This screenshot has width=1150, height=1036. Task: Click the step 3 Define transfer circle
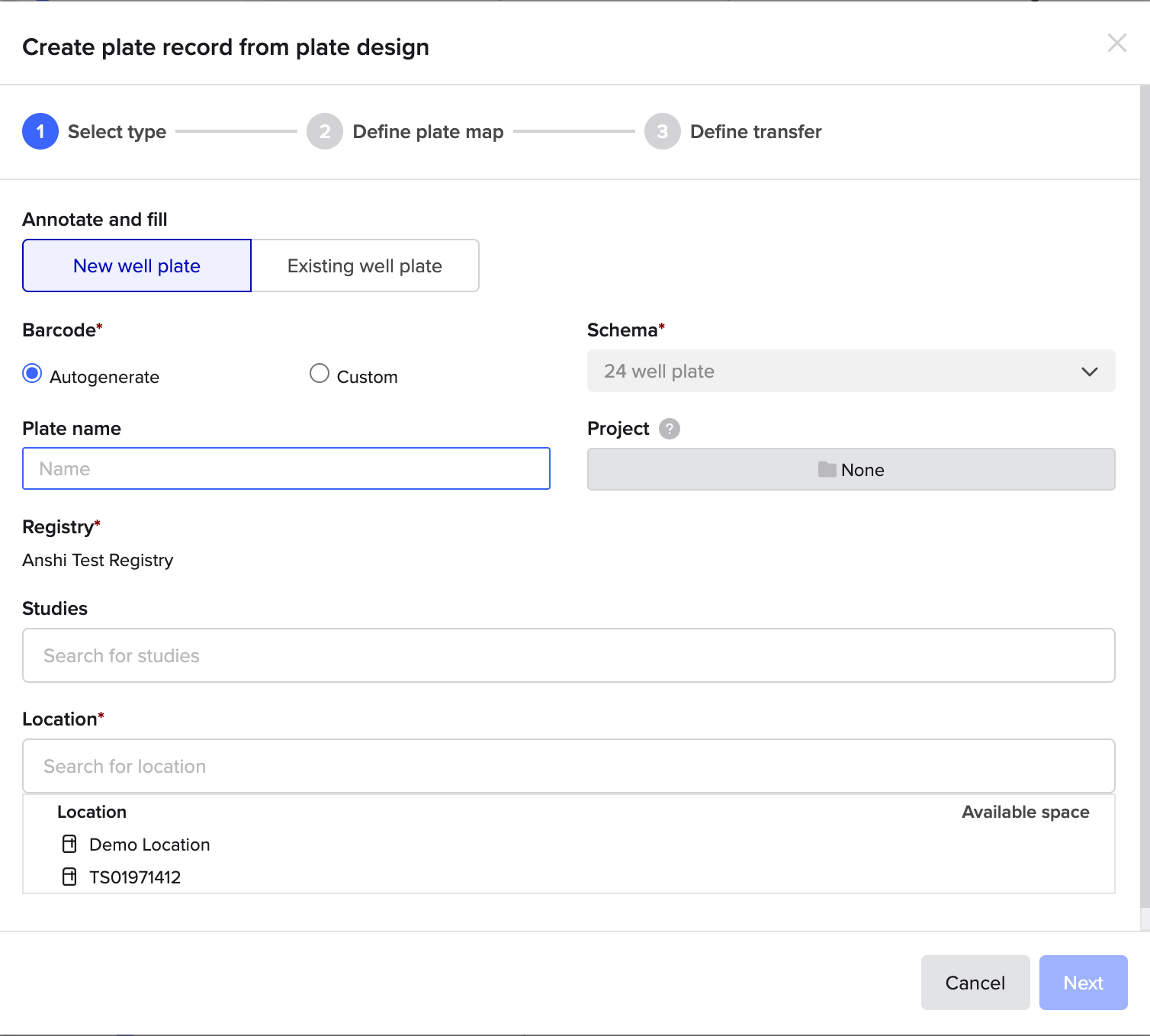tap(662, 131)
